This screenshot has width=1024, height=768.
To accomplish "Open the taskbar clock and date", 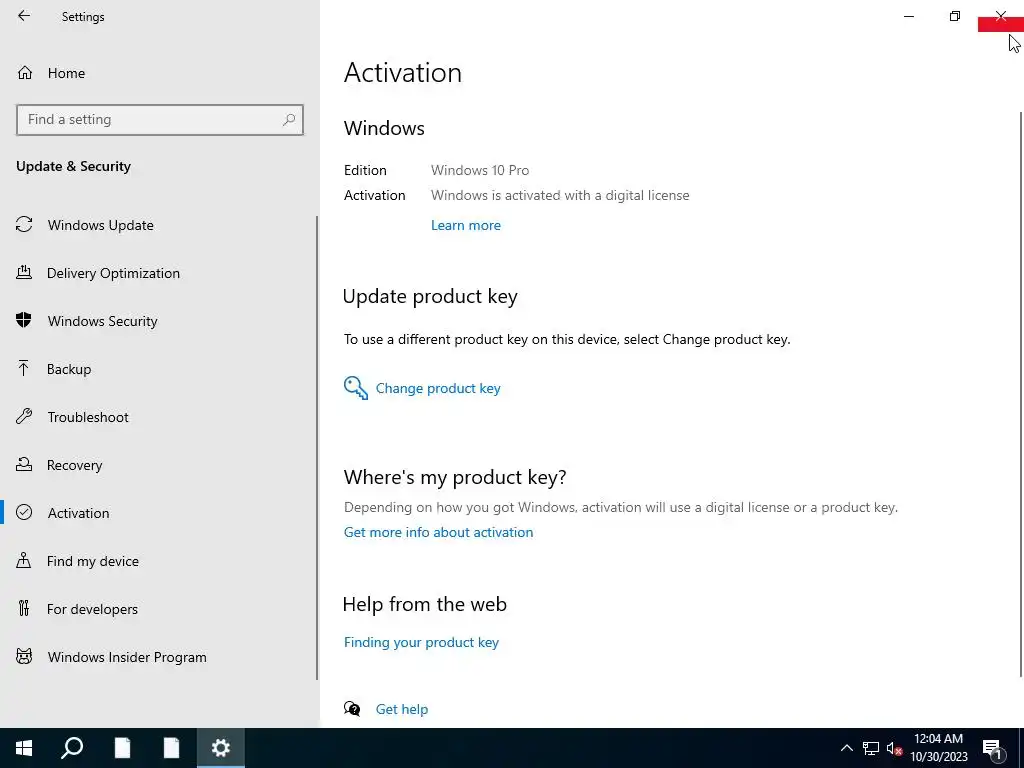I will 938,748.
